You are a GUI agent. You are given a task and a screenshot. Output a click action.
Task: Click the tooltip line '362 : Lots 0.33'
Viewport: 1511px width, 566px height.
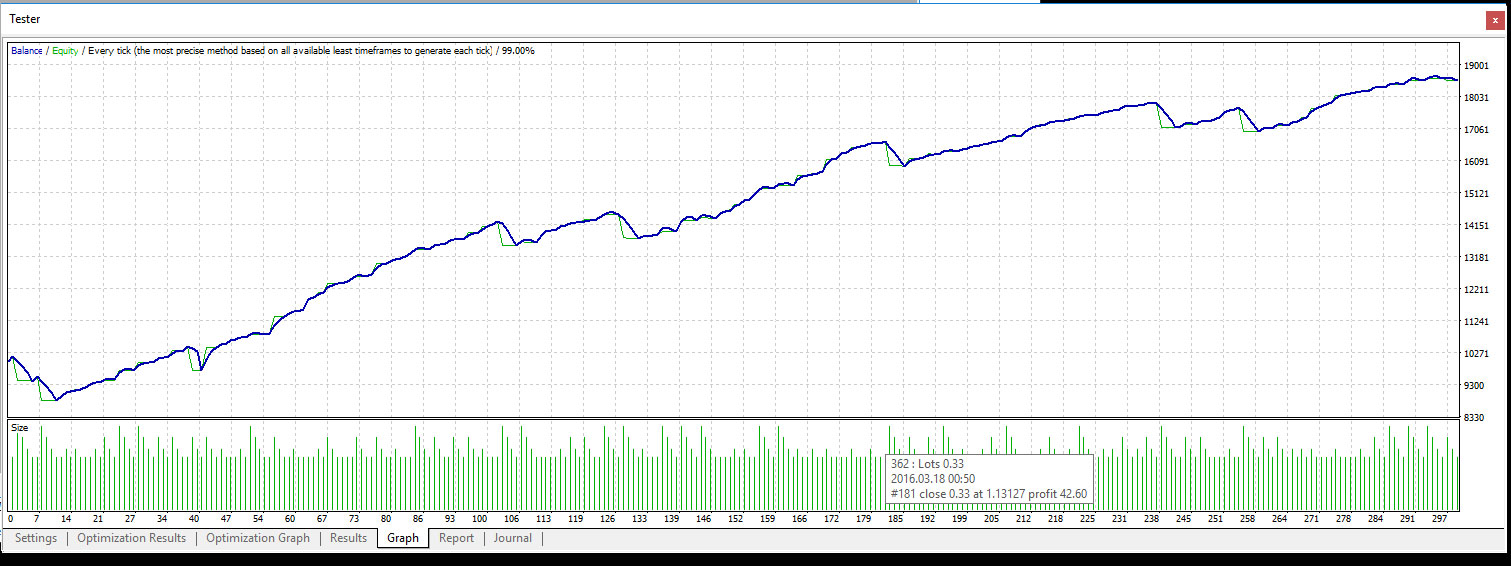click(928, 464)
